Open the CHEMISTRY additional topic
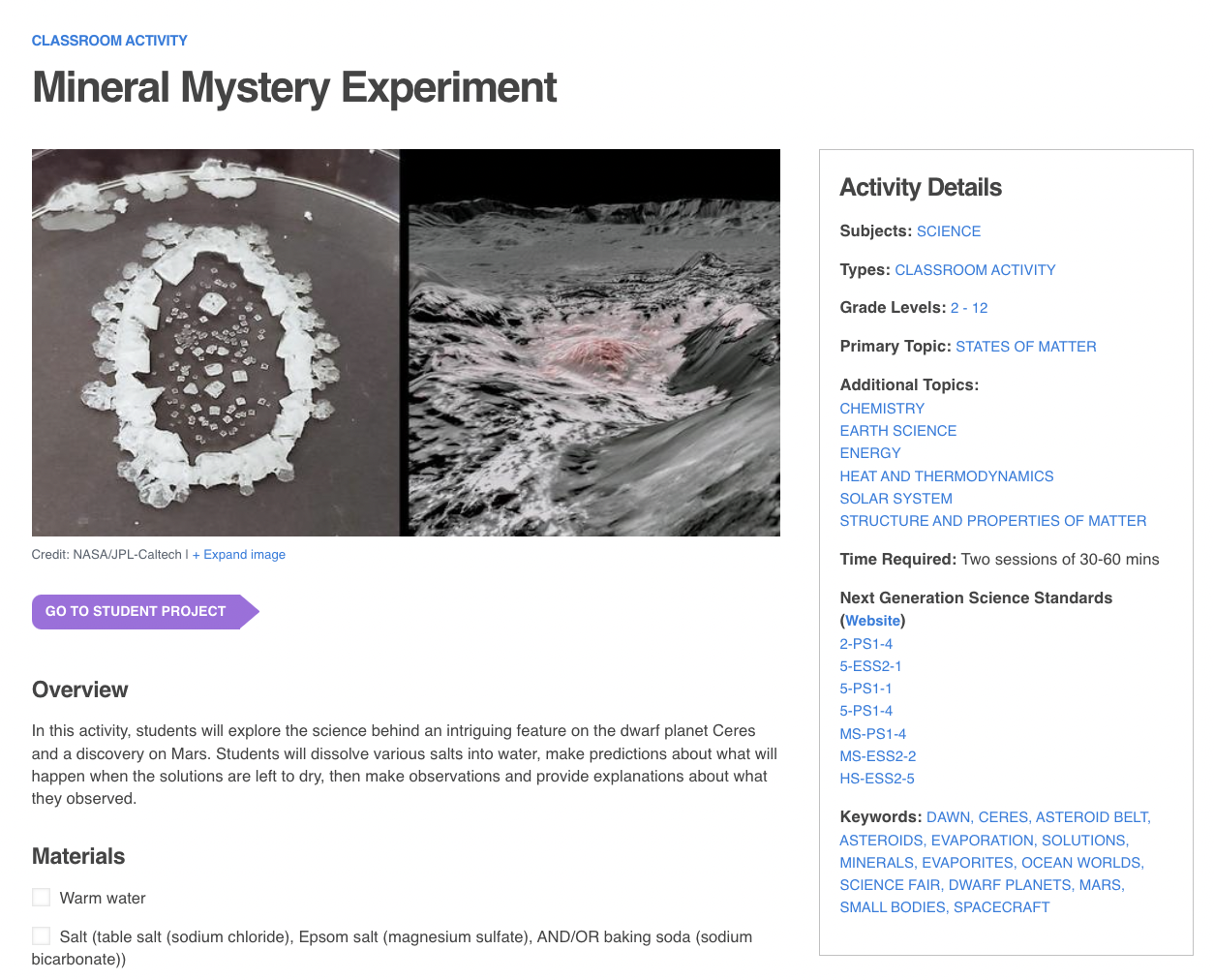The width and height of the screenshot is (1214, 980). point(881,408)
